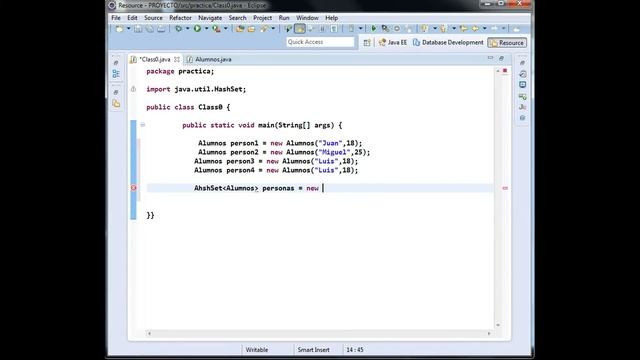640x360 pixels.
Task: Open the File menu
Action: [116, 18]
